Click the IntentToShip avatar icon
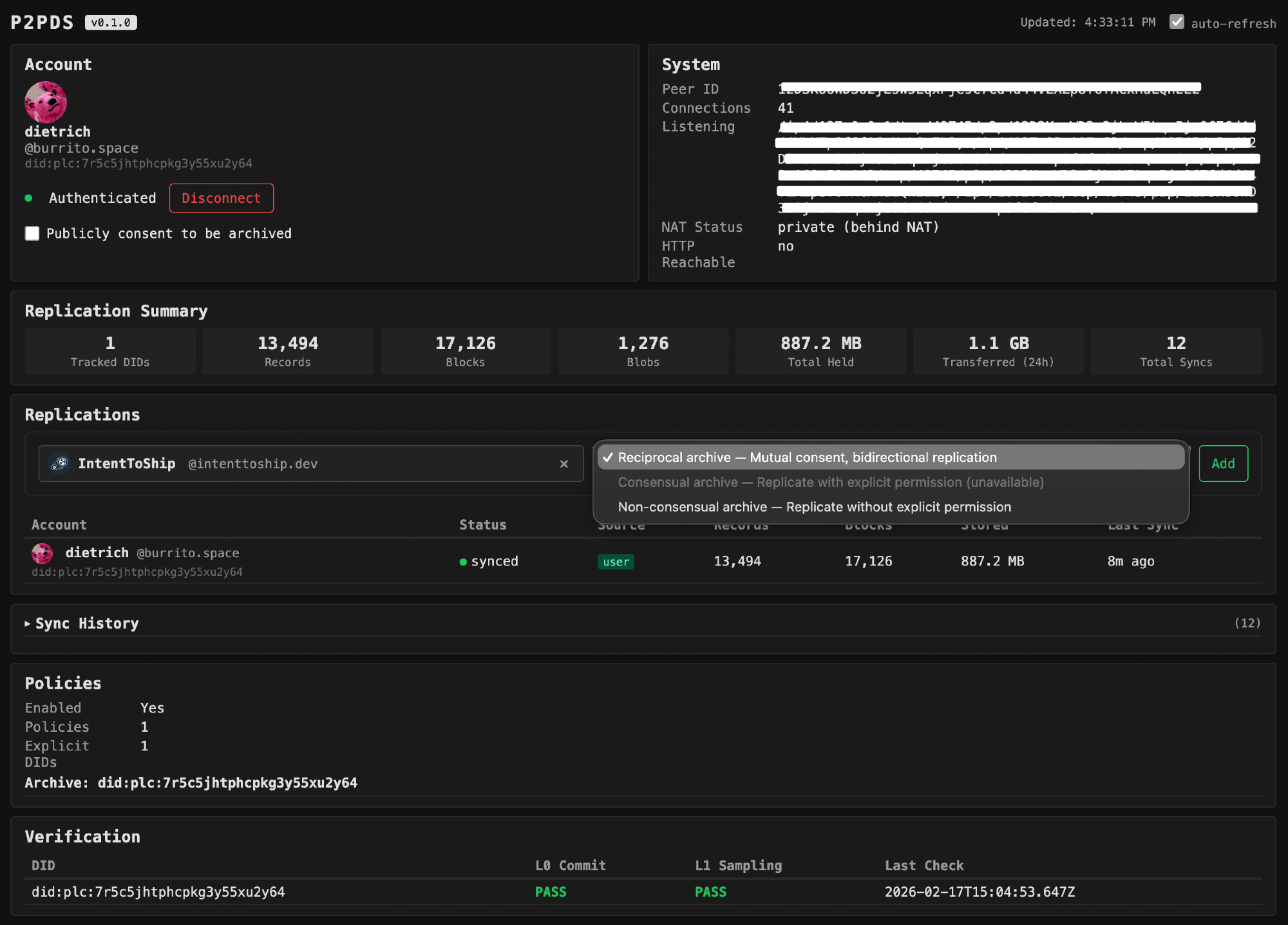The height and width of the screenshot is (925, 1288). pos(60,463)
